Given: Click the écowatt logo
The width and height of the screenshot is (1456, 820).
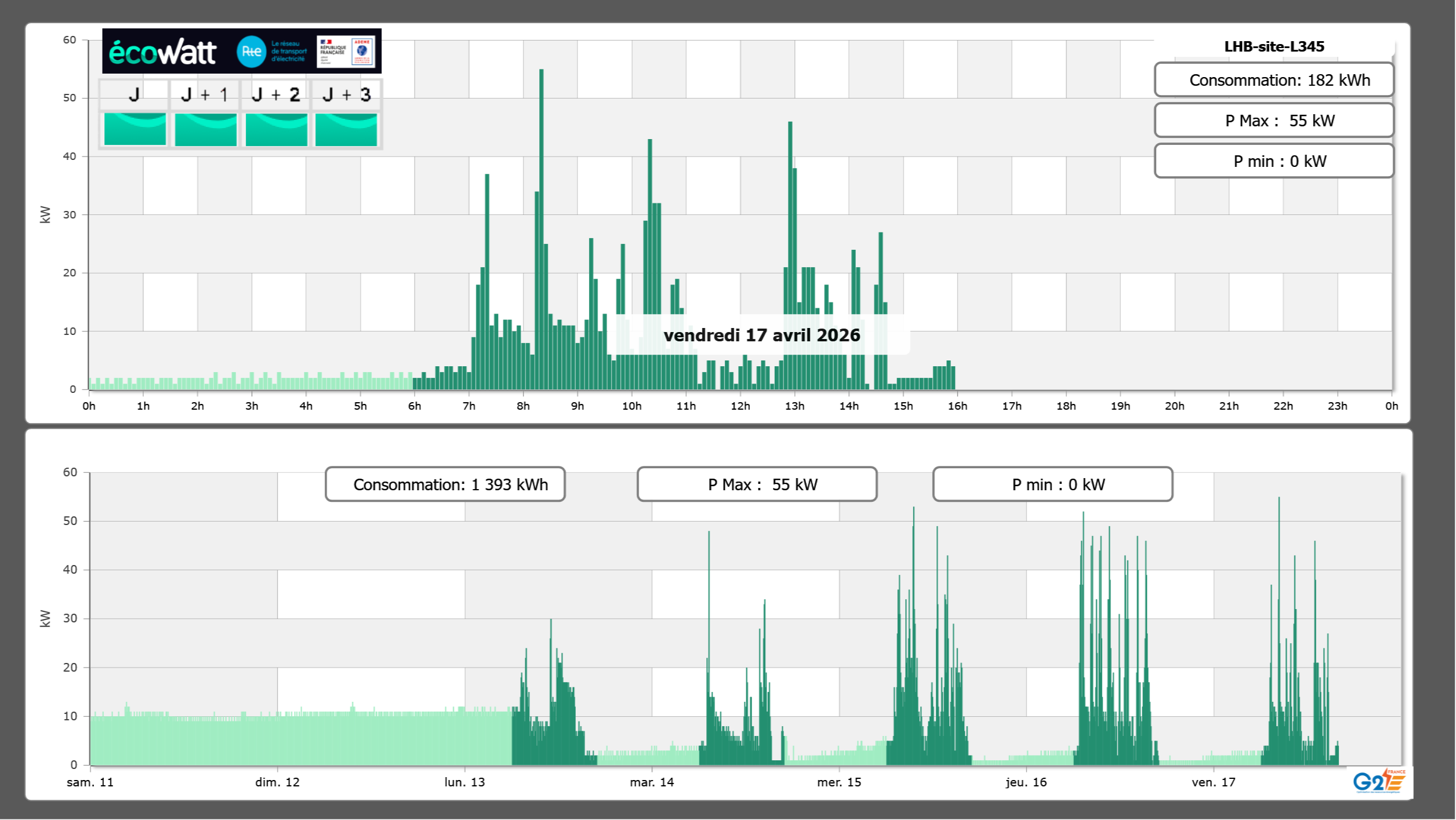Looking at the screenshot, I should pos(163,52).
